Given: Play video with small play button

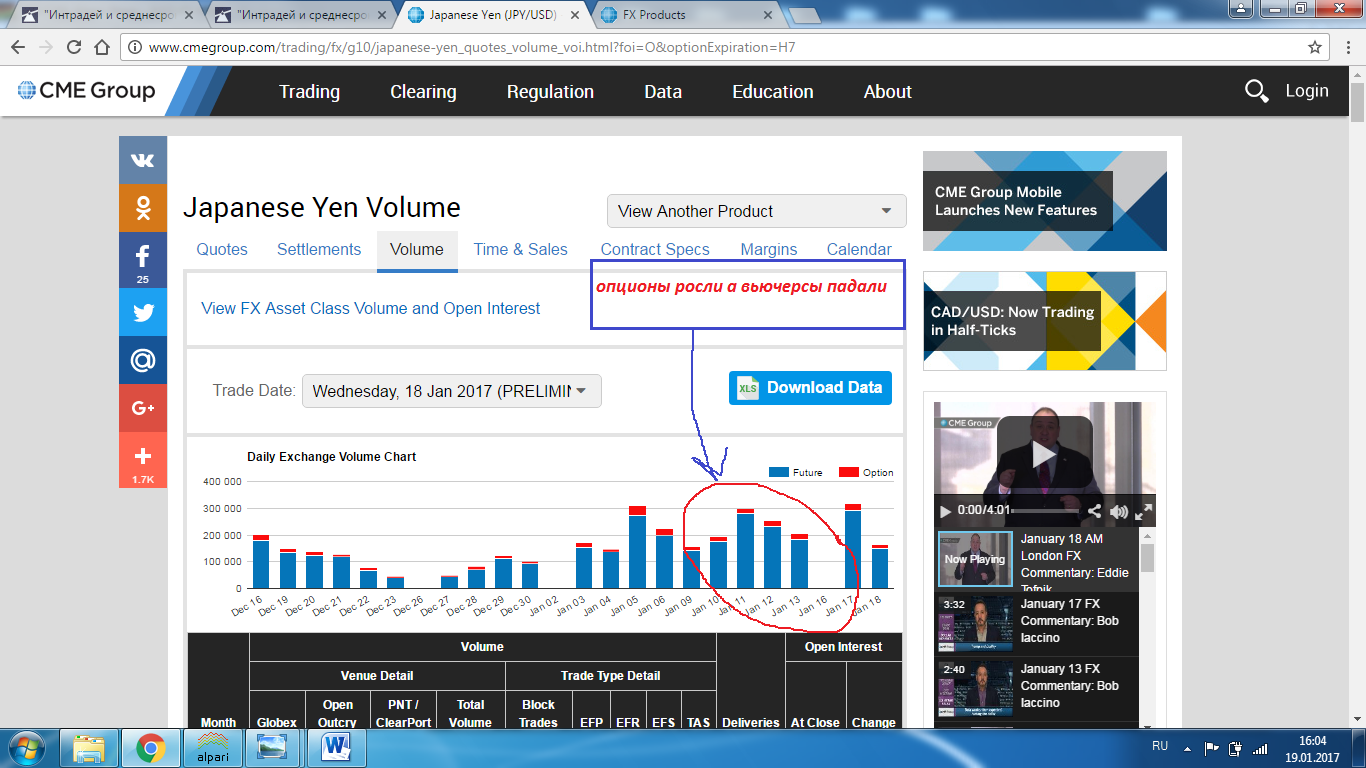Looking at the screenshot, I should point(945,512).
